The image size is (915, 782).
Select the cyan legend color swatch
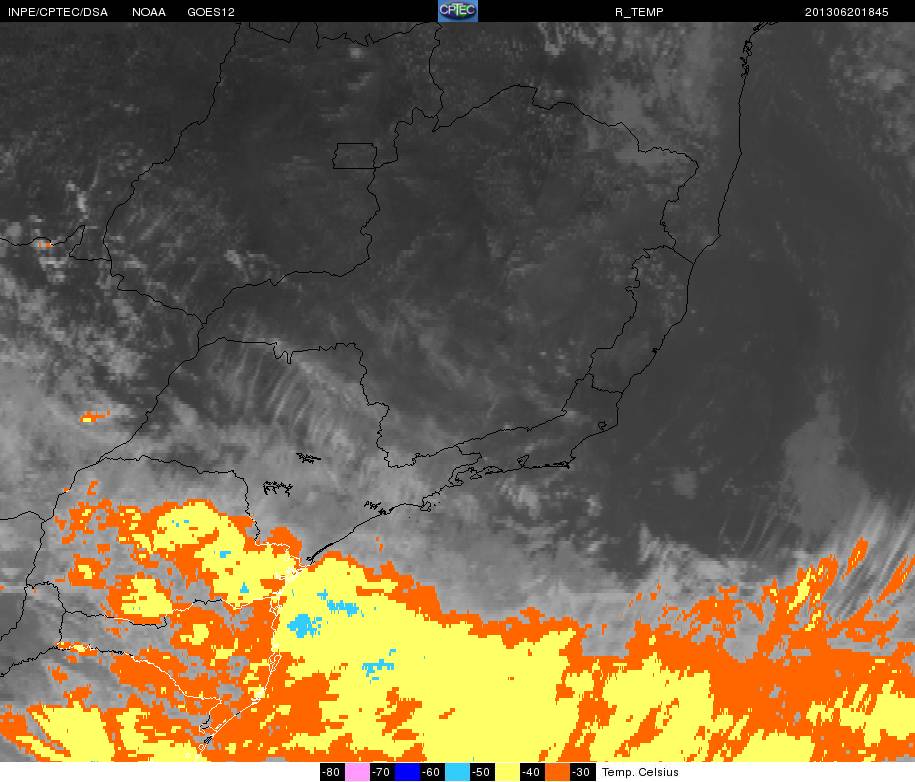pos(457,772)
